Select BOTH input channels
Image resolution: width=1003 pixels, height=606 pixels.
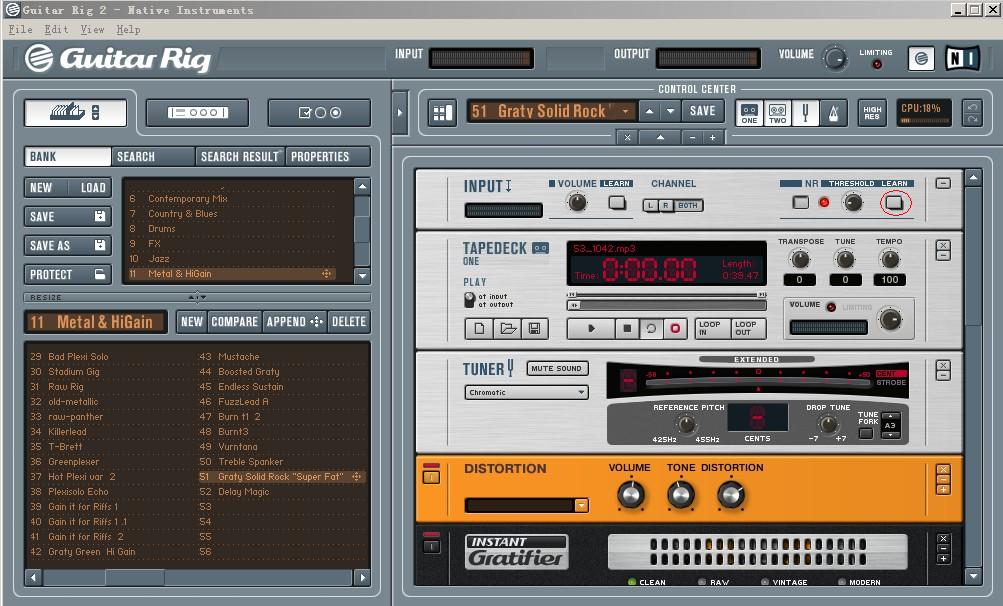(x=688, y=205)
